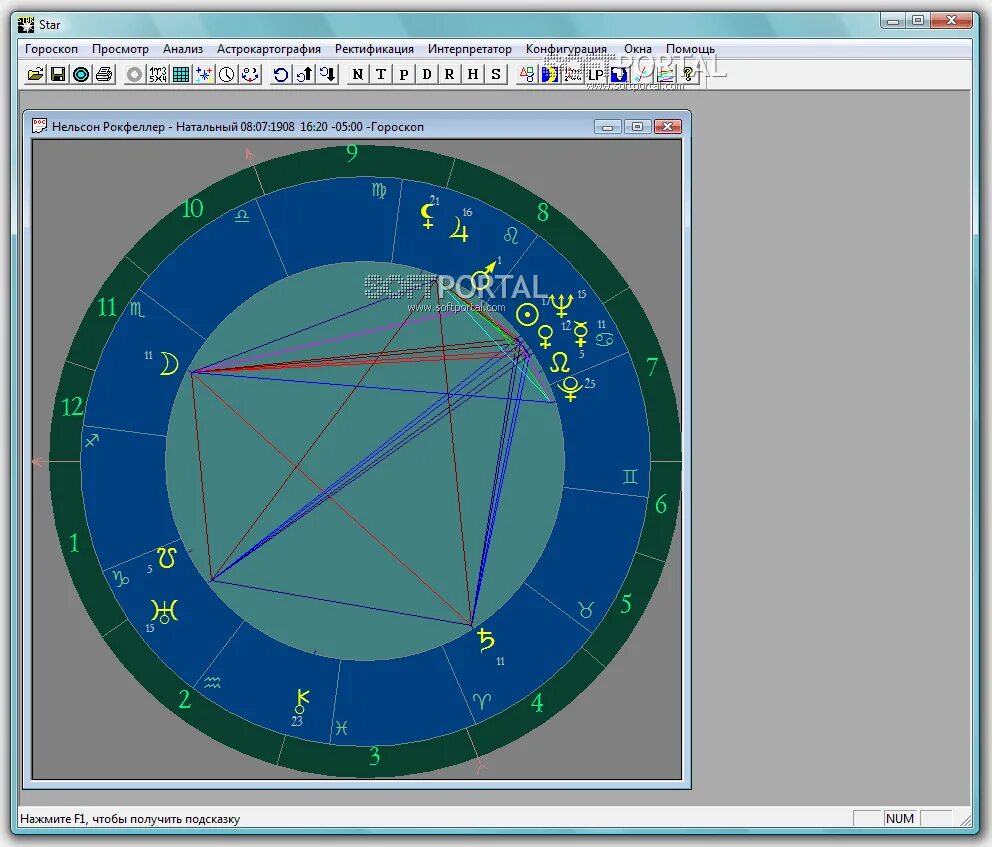
Task: Click the Aries sign symbol
Action: 482,701
